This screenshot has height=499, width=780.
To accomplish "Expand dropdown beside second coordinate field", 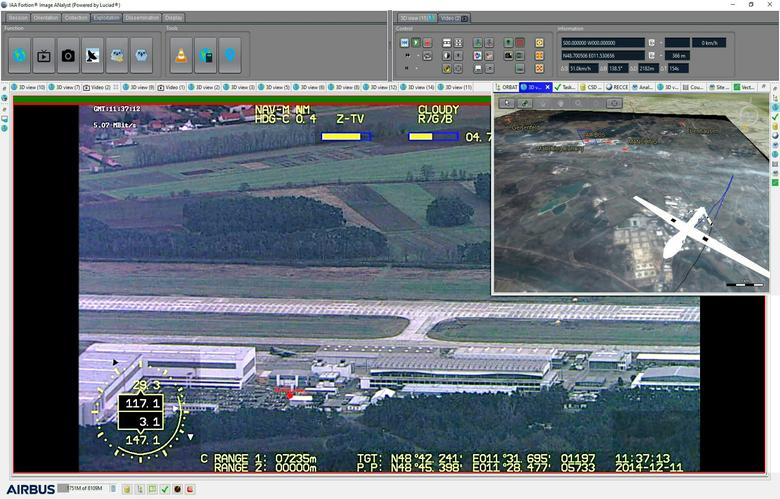I will tap(652, 56).
